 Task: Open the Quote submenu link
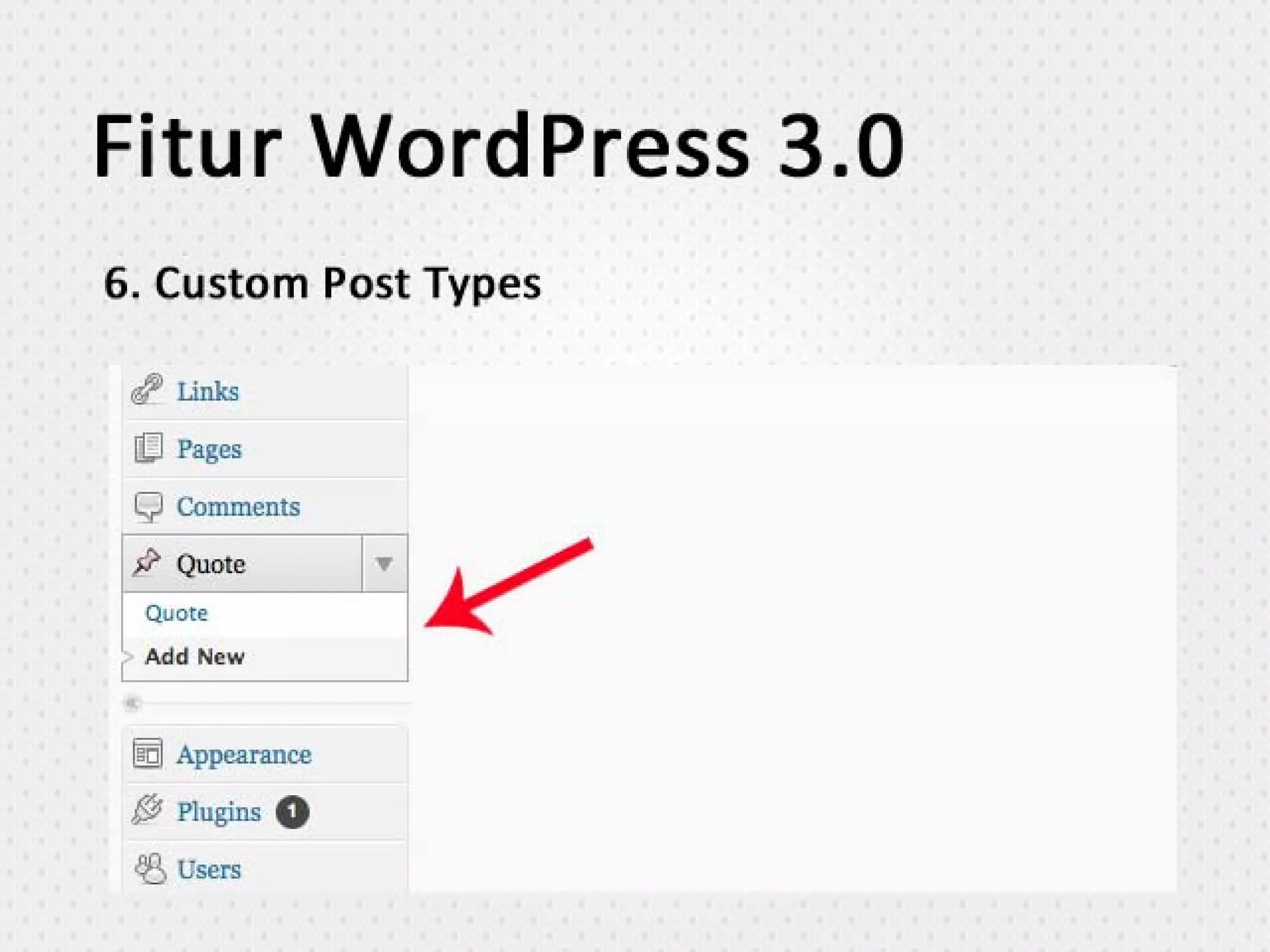pyautogui.click(x=176, y=613)
